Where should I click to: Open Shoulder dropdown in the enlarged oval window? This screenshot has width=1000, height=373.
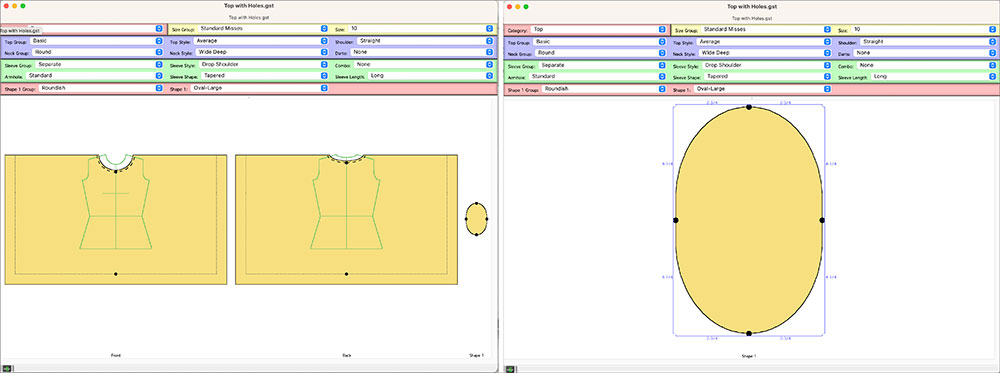(929, 41)
